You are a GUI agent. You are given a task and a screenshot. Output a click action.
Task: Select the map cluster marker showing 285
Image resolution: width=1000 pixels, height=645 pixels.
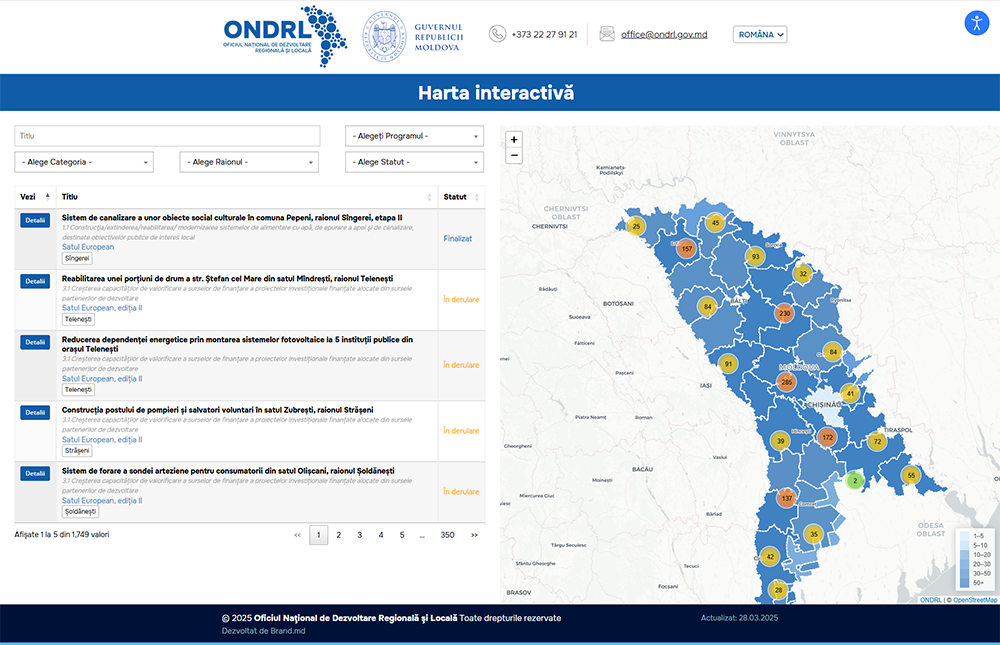(786, 382)
